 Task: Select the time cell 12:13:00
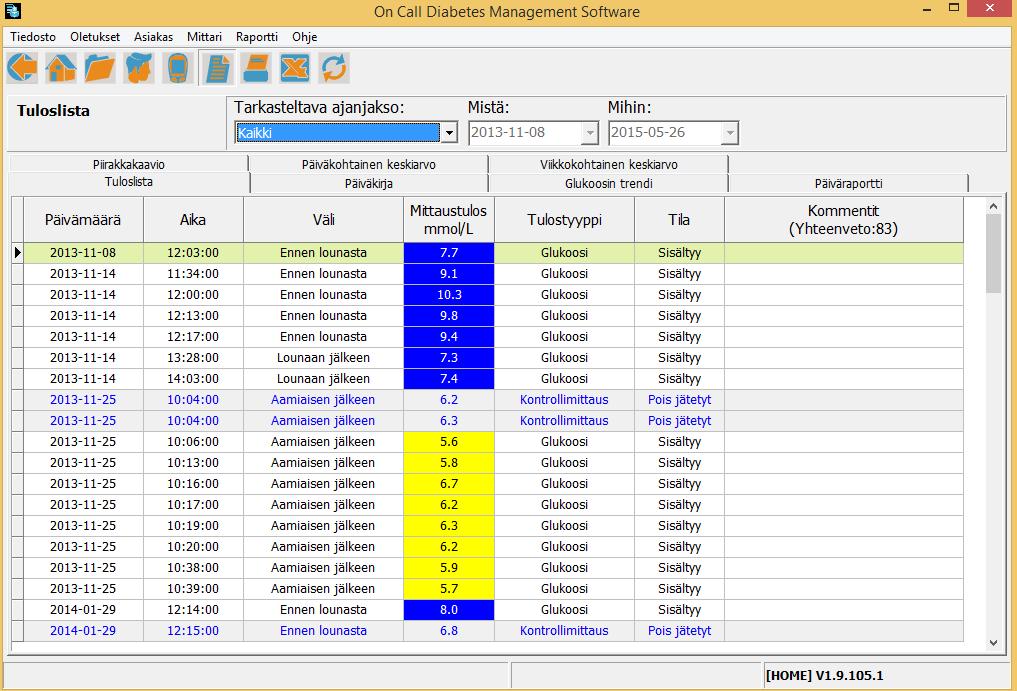[x=193, y=316]
